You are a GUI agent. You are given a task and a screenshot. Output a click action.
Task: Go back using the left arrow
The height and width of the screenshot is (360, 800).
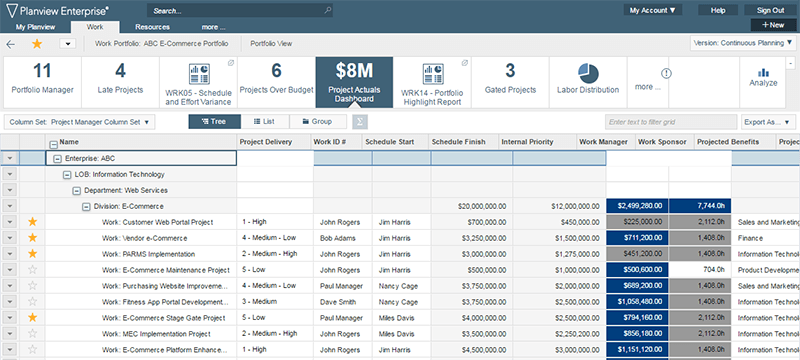tap(10, 44)
